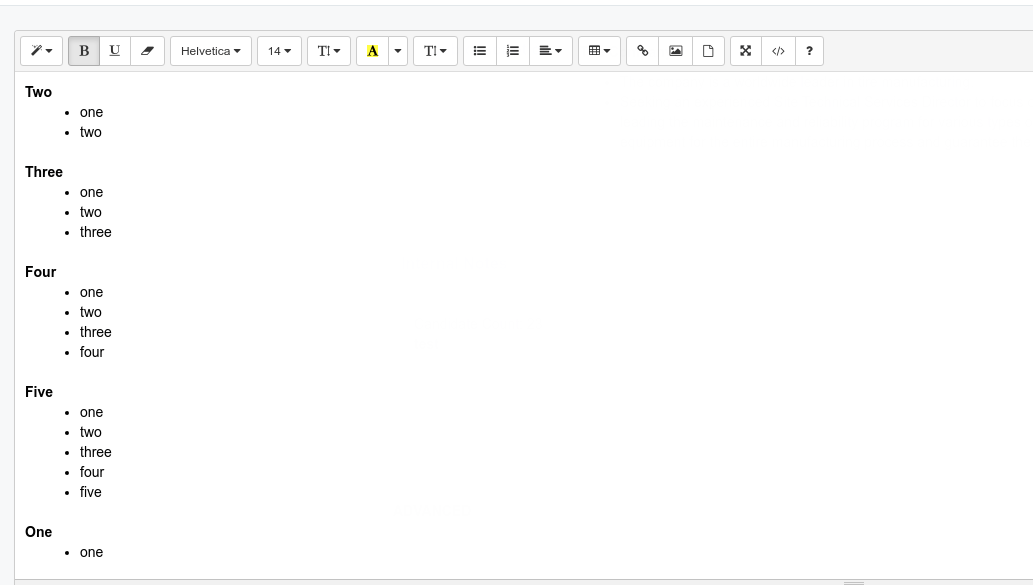Click the editor resize handle at bottom
The image size is (1033, 585).
coord(854,582)
